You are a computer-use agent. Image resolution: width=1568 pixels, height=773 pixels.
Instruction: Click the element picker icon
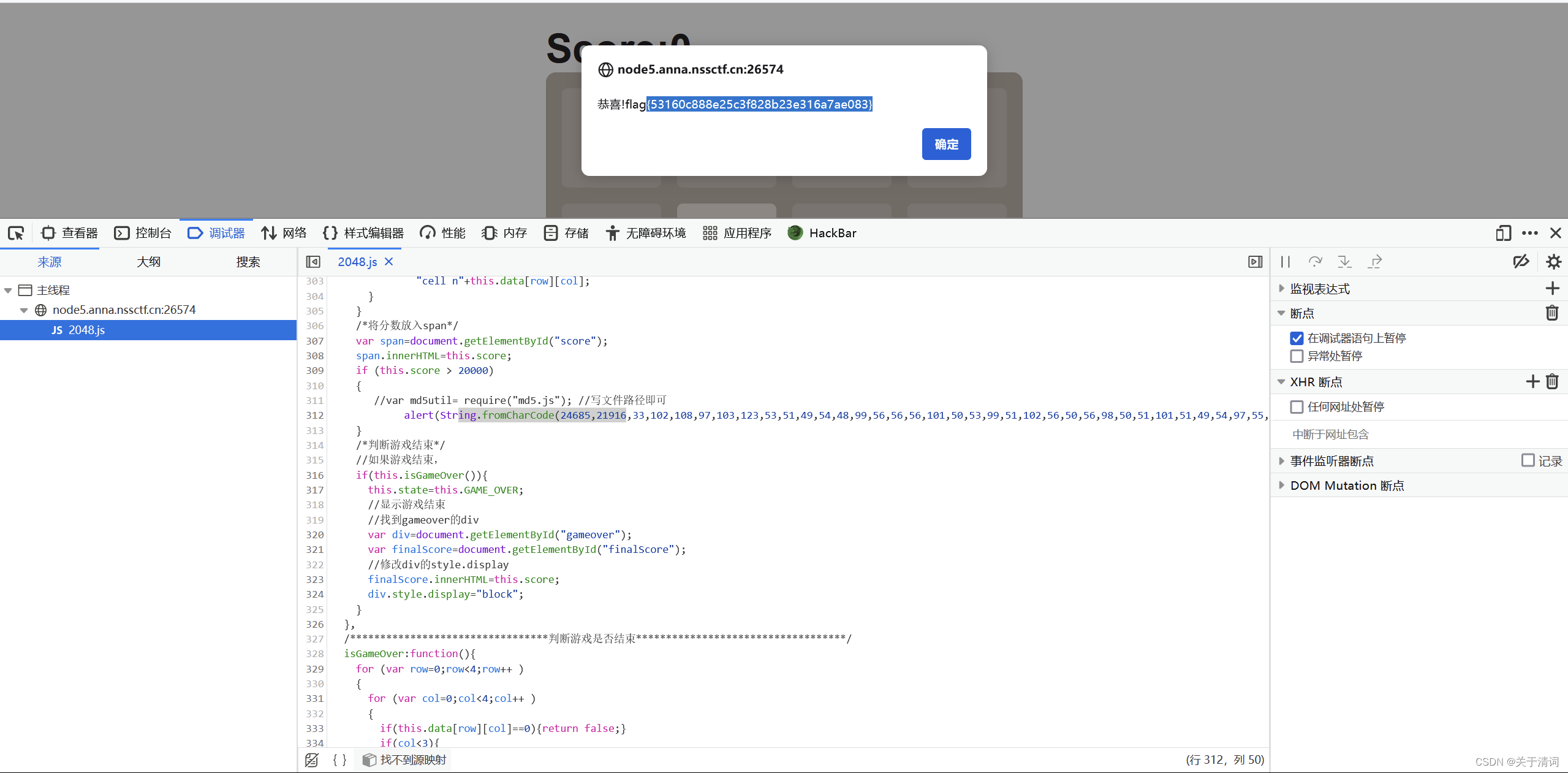click(x=16, y=233)
